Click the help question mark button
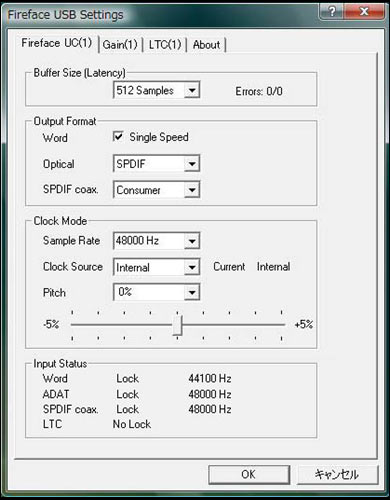This screenshot has width=390, height=500. click(331, 12)
